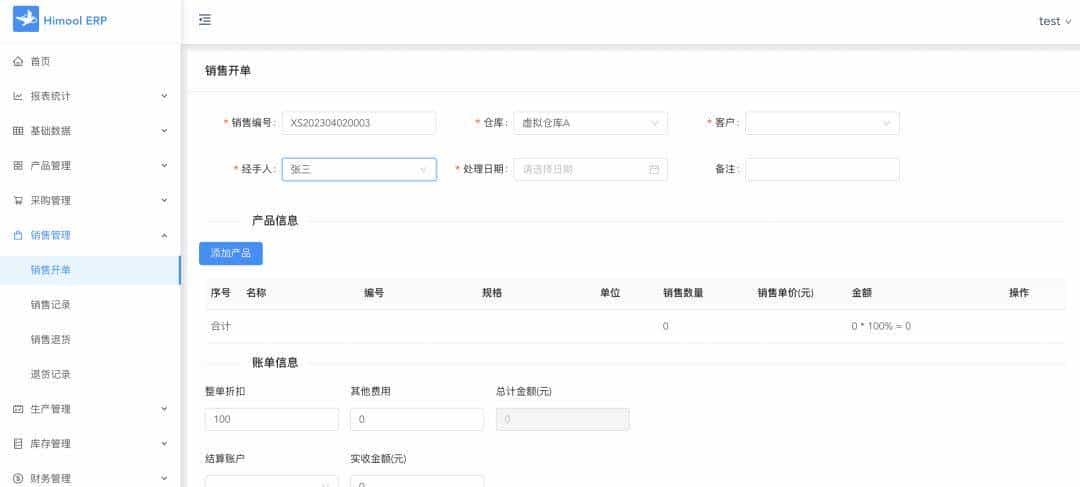This screenshot has height=487, width=1080.
Task: Open the 结算账户 dropdown
Action: pyautogui.click(x=271, y=482)
